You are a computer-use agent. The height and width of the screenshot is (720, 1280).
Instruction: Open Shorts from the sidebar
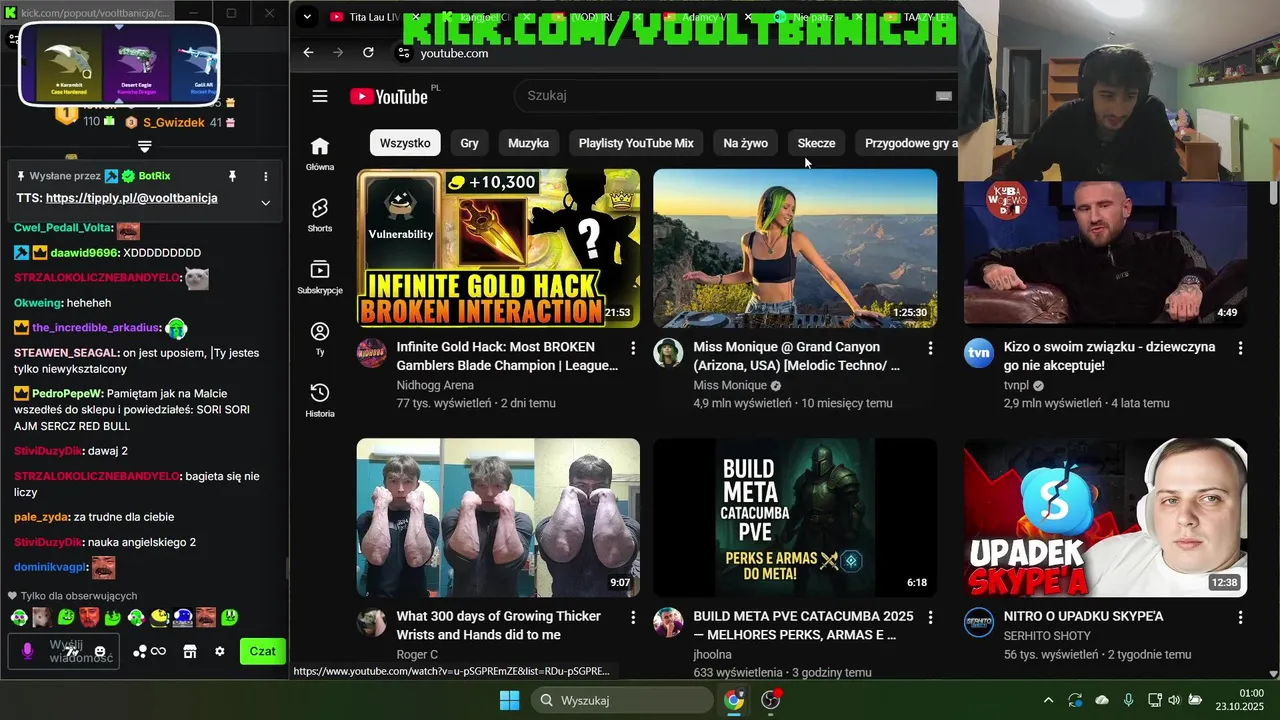320,215
